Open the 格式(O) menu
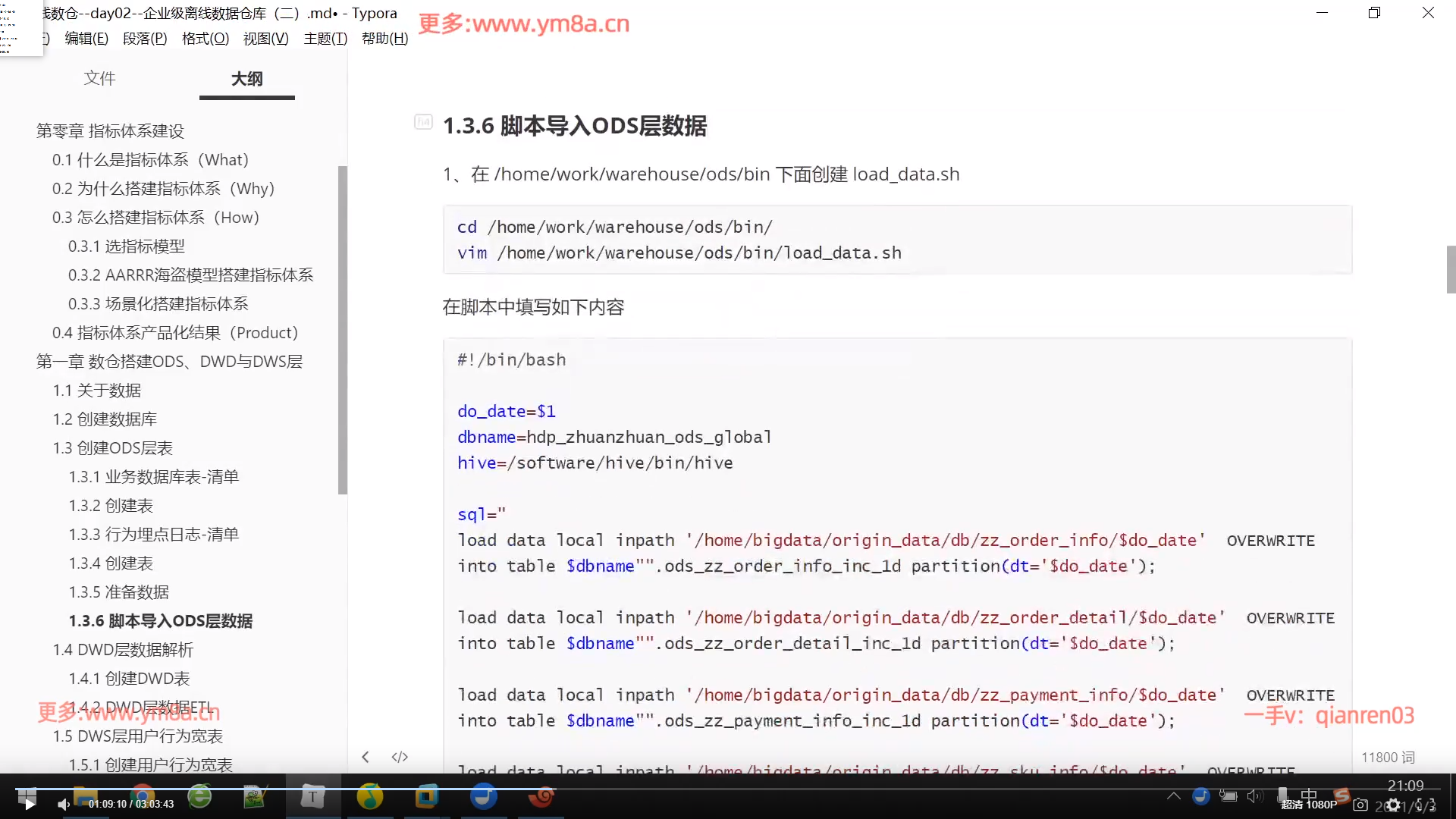Viewport: 1456px width, 819px height. [205, 38]
